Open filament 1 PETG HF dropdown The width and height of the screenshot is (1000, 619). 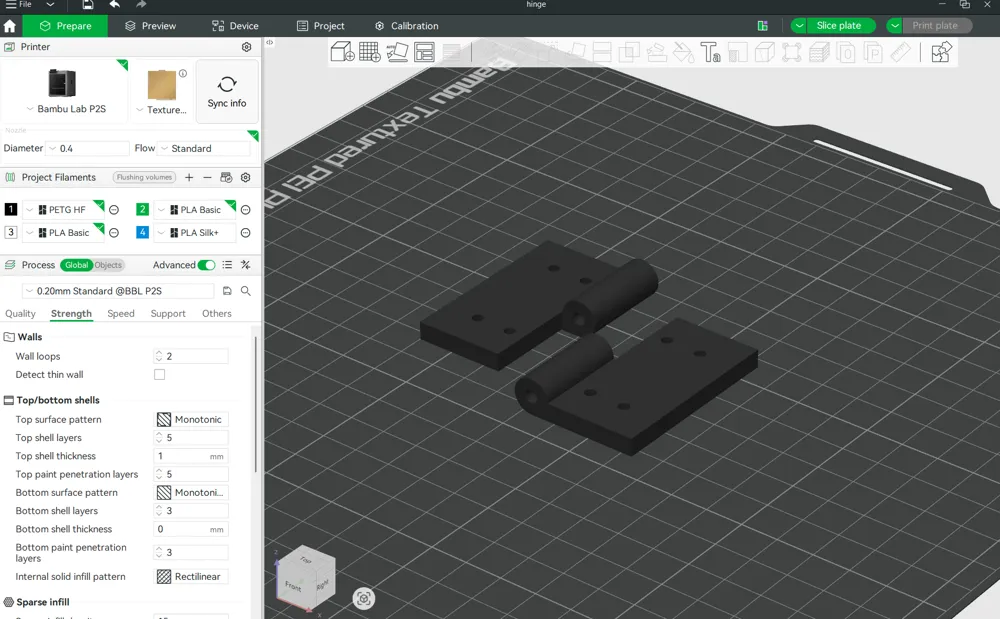click(62, 210)
